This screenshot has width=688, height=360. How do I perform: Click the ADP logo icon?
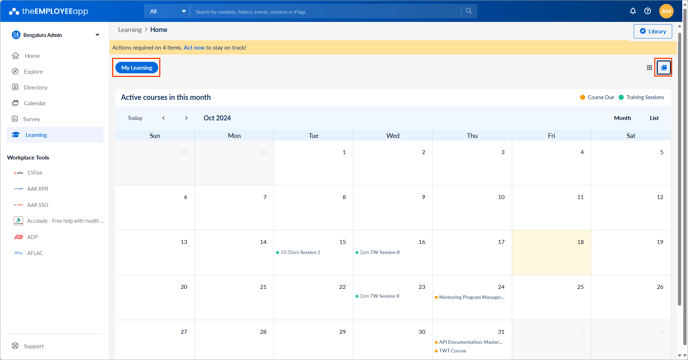[x=18, y=237]
